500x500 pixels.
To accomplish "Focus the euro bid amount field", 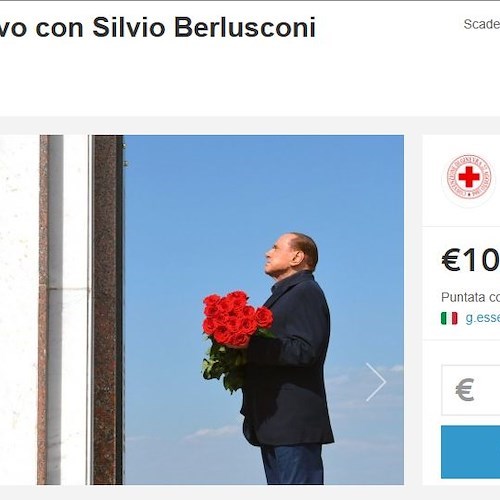I will pyautogui.click(x=471, y=390).
